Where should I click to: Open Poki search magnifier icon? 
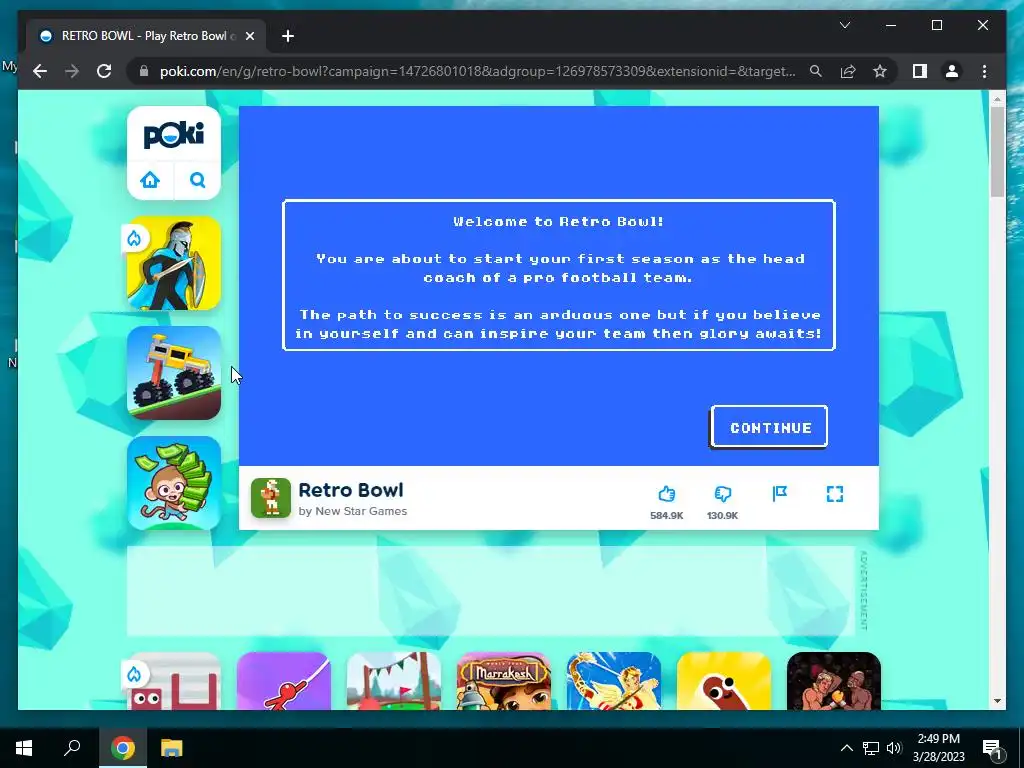point(198,180)
